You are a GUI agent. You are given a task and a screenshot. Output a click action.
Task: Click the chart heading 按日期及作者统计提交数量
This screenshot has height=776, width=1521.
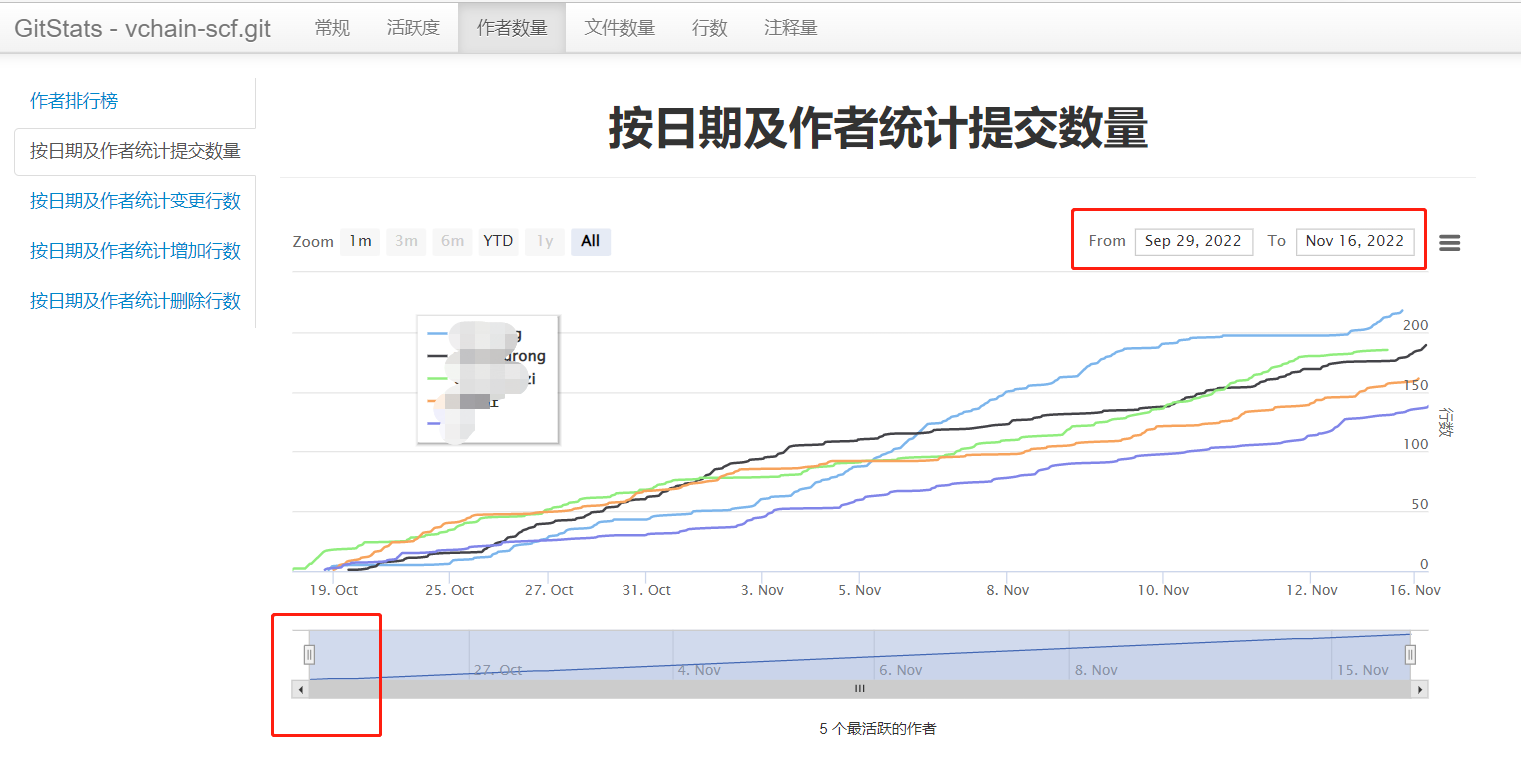pos(878,129)
